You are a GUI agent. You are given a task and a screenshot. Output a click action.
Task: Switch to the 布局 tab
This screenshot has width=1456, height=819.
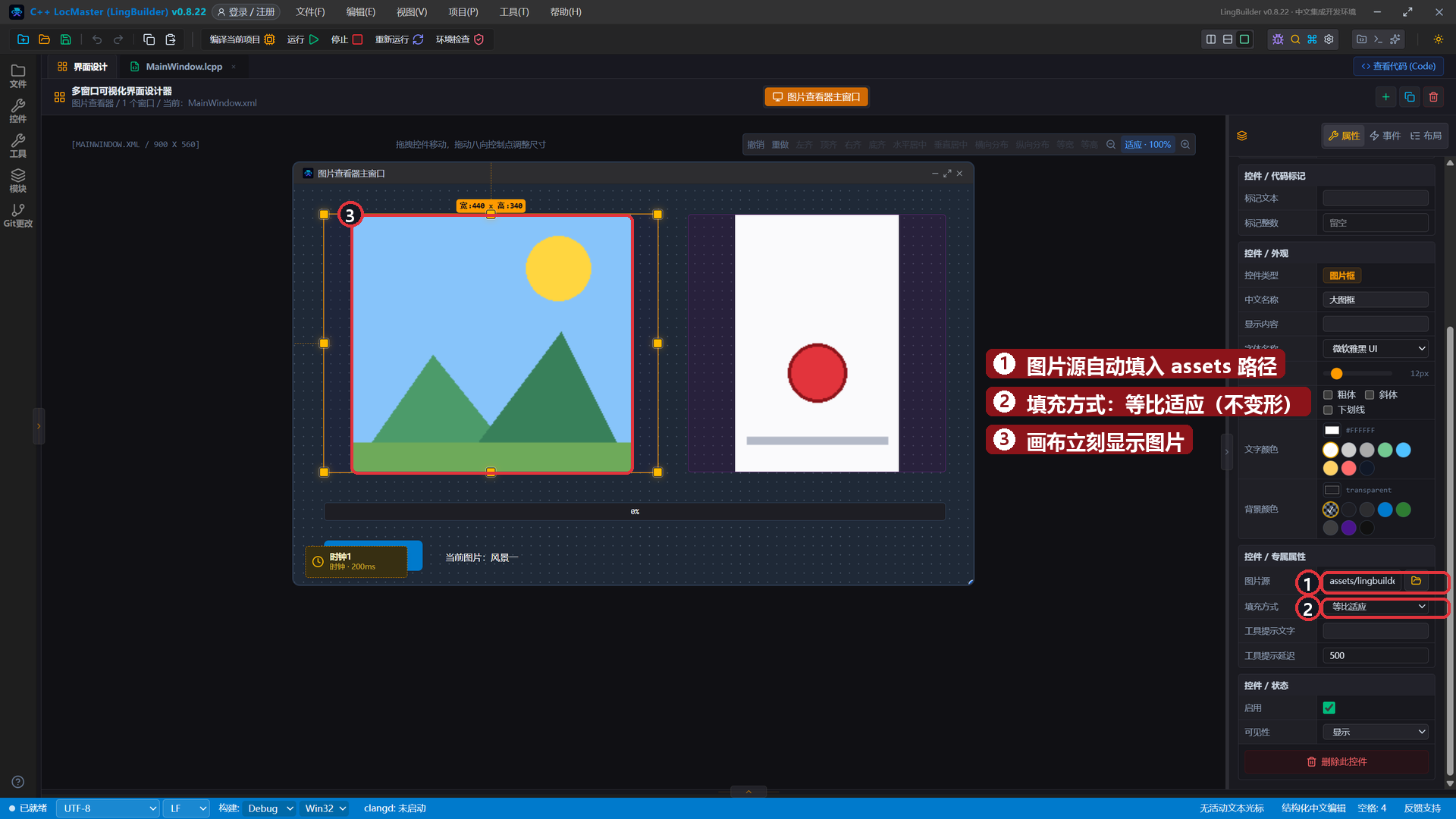coord(1426,136)
